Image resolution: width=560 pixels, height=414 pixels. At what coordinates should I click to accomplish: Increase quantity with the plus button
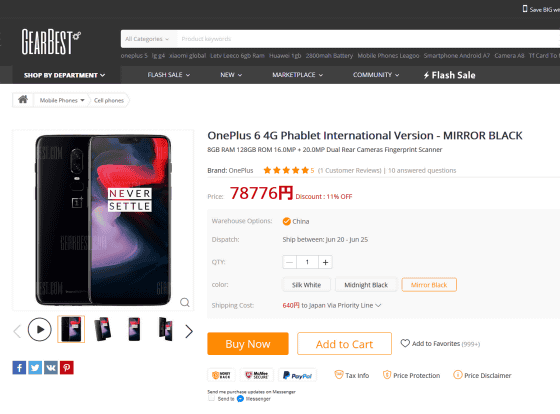tap(325, 262)
